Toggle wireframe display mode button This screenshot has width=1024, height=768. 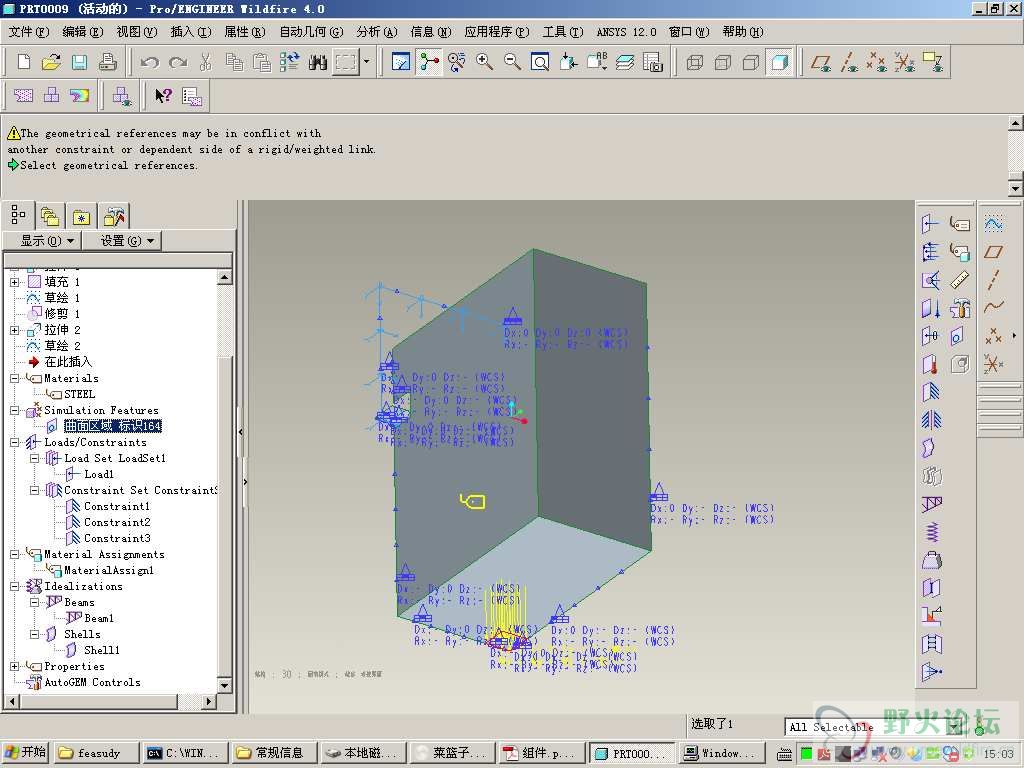click(x=695, y=62)
